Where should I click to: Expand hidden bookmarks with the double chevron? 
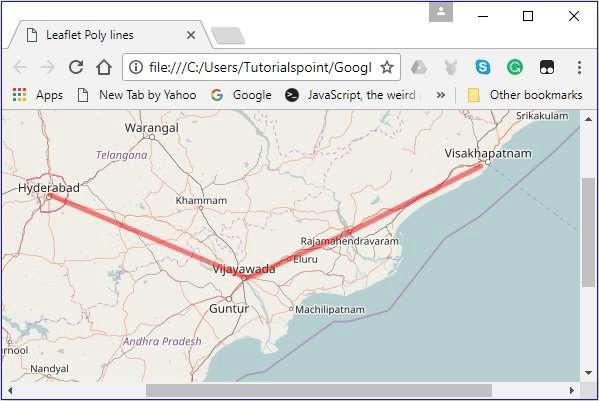(440, 95)
